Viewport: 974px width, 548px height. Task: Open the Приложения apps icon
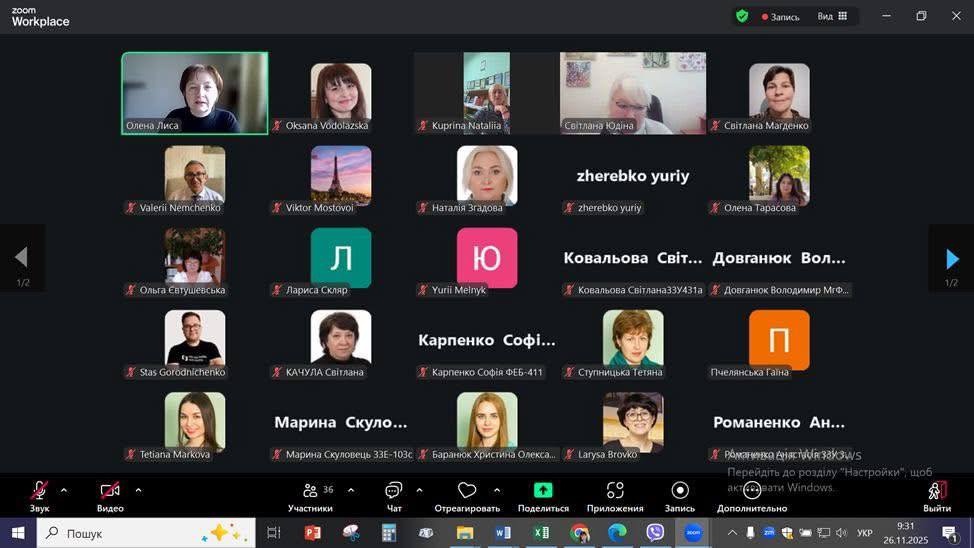[x=615, y=491]
